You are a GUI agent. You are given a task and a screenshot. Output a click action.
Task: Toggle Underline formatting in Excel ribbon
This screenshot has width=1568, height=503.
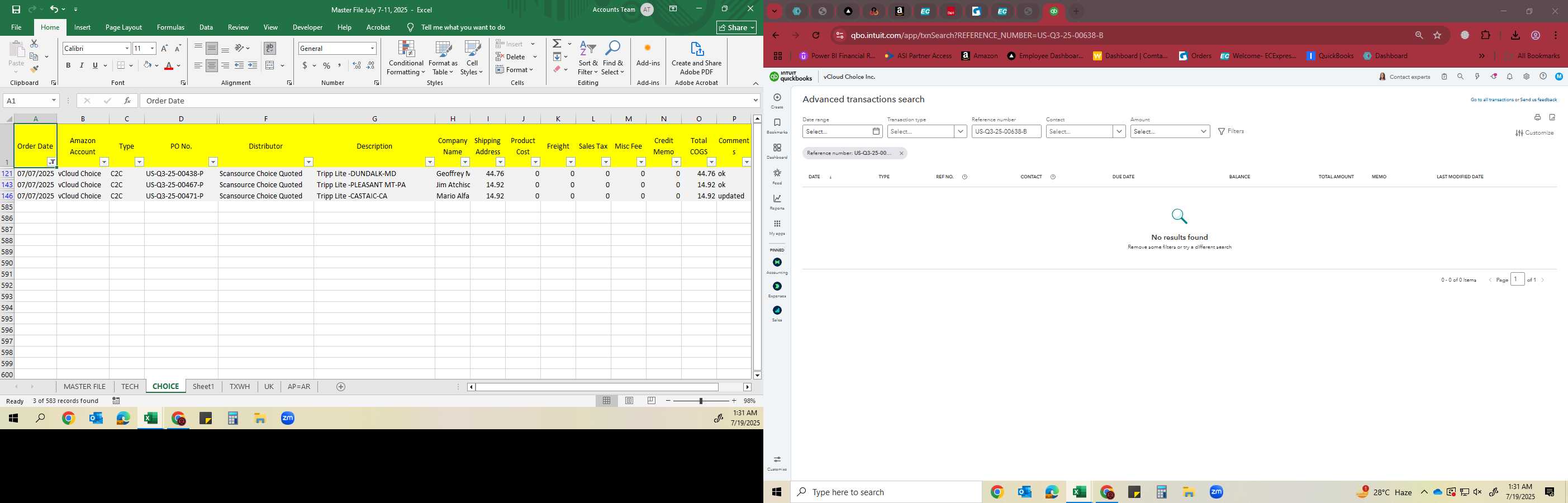click(x=95, y=65)
